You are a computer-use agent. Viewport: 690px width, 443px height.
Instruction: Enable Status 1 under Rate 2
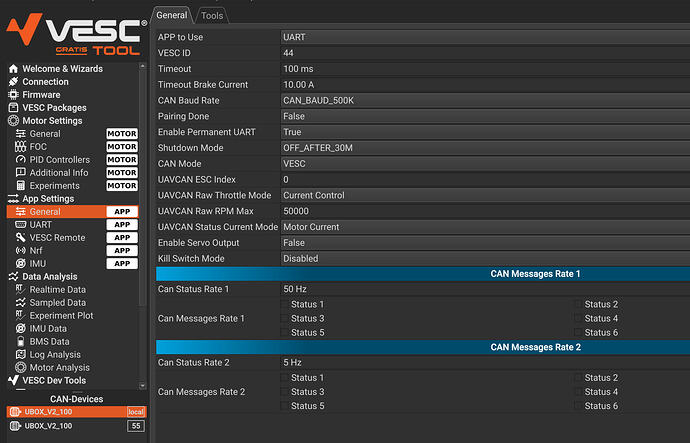[285, 377]
